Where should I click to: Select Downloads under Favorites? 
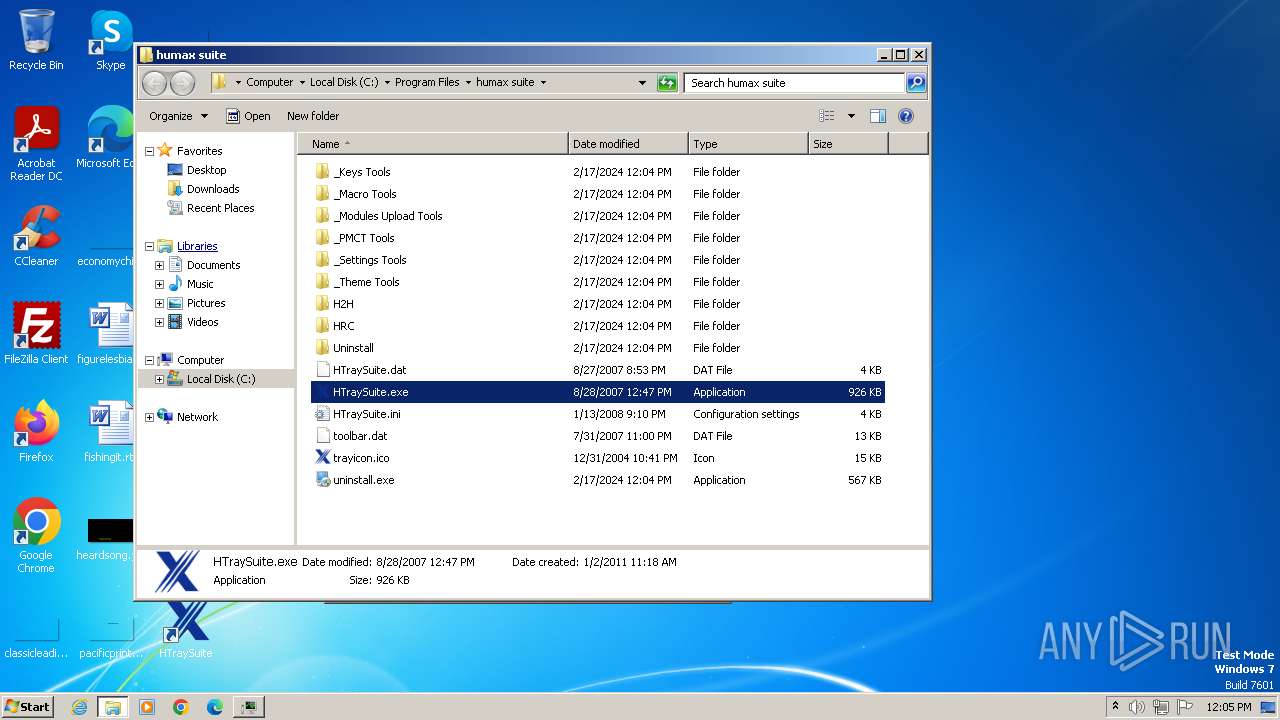coord(203,189)
